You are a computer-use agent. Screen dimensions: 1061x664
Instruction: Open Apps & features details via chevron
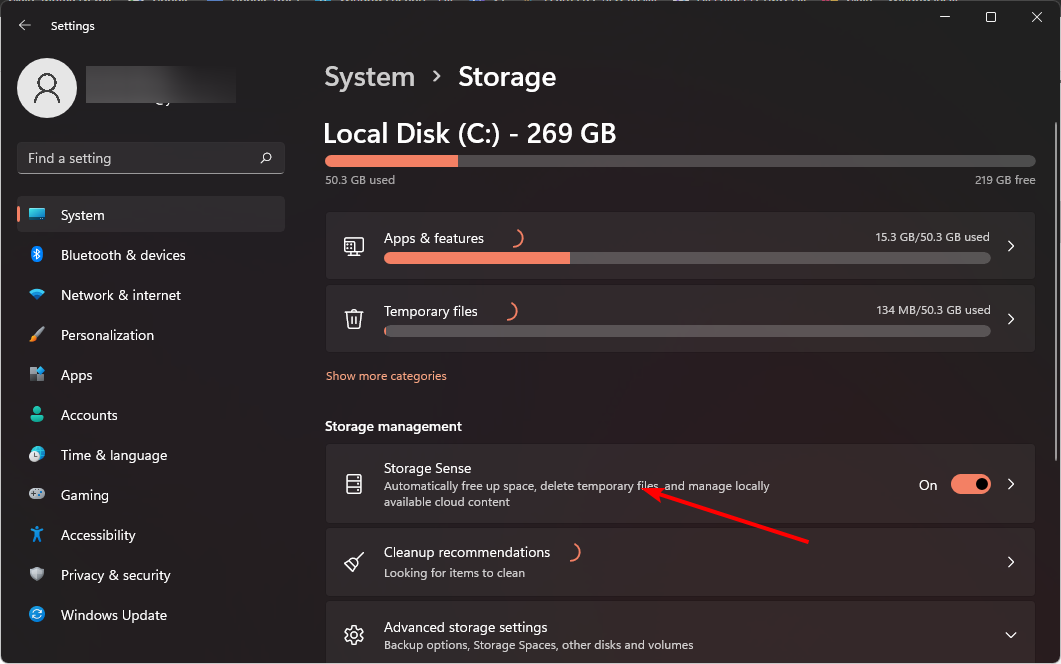(x=1010, y=245)
